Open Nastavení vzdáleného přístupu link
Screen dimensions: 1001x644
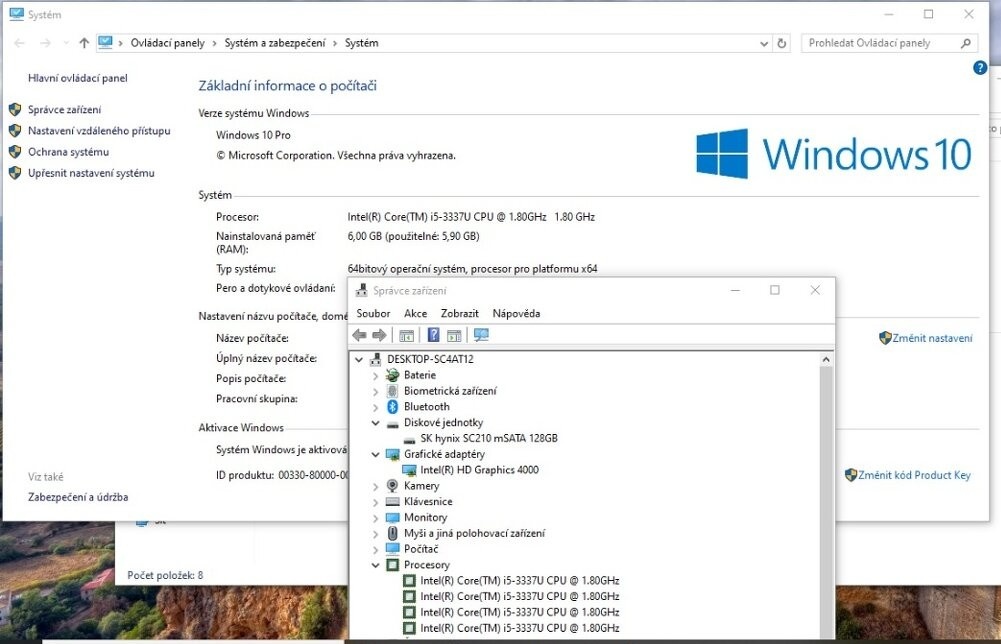tap(99, 131)
